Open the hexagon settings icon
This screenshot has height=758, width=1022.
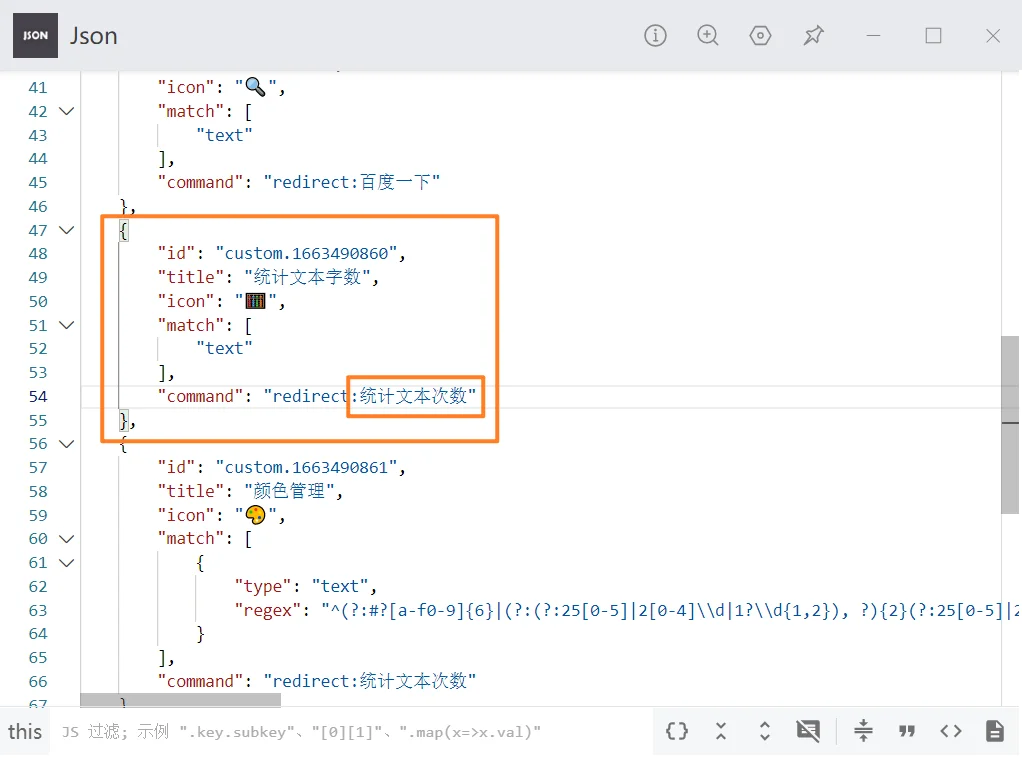click(x=761, y=36)
